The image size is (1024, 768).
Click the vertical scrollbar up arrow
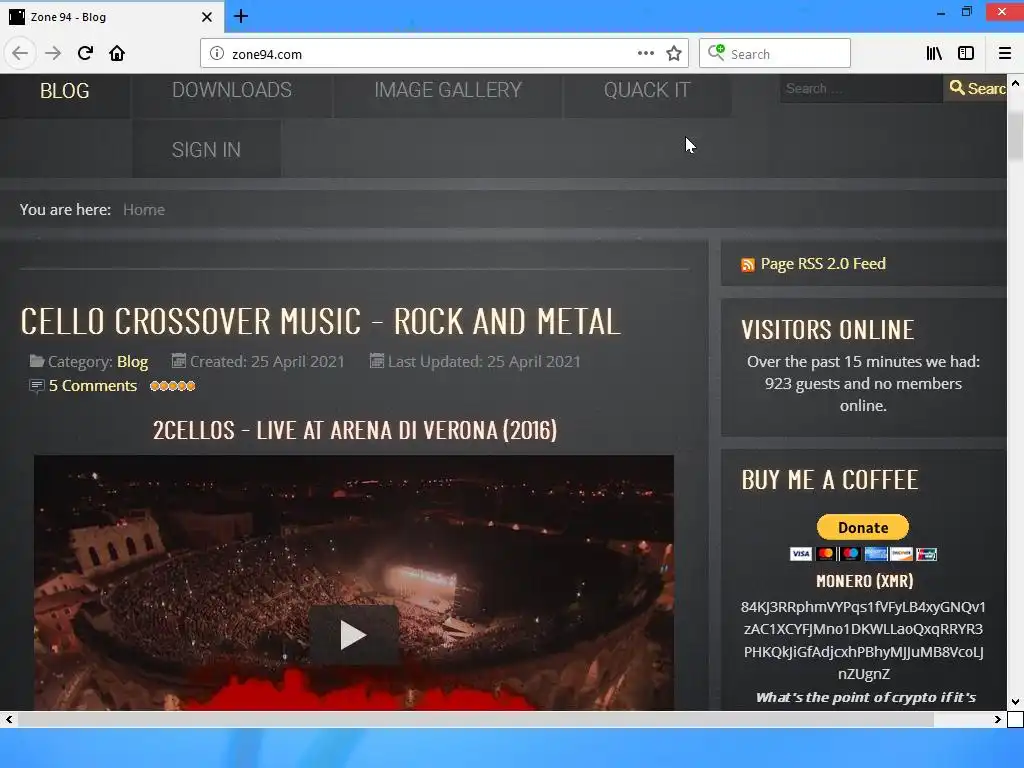[1015, 83]
